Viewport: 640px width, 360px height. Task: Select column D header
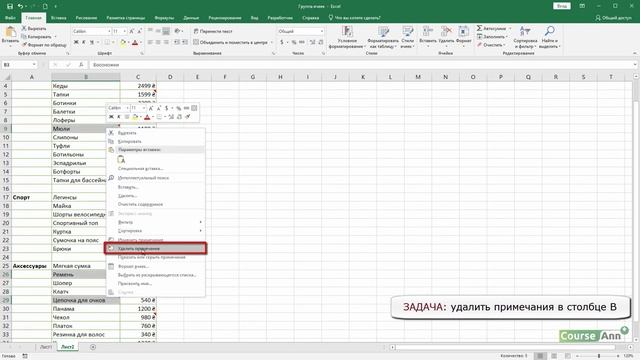(170, 77)
